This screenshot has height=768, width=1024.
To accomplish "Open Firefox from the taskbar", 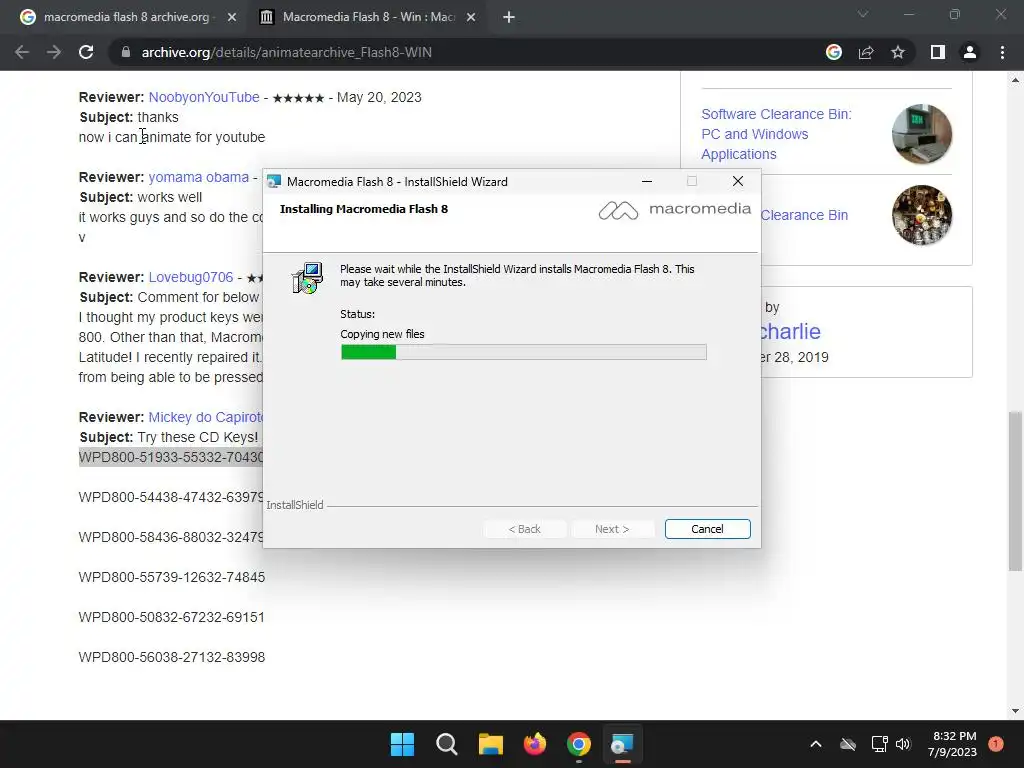I will point(535,744).
